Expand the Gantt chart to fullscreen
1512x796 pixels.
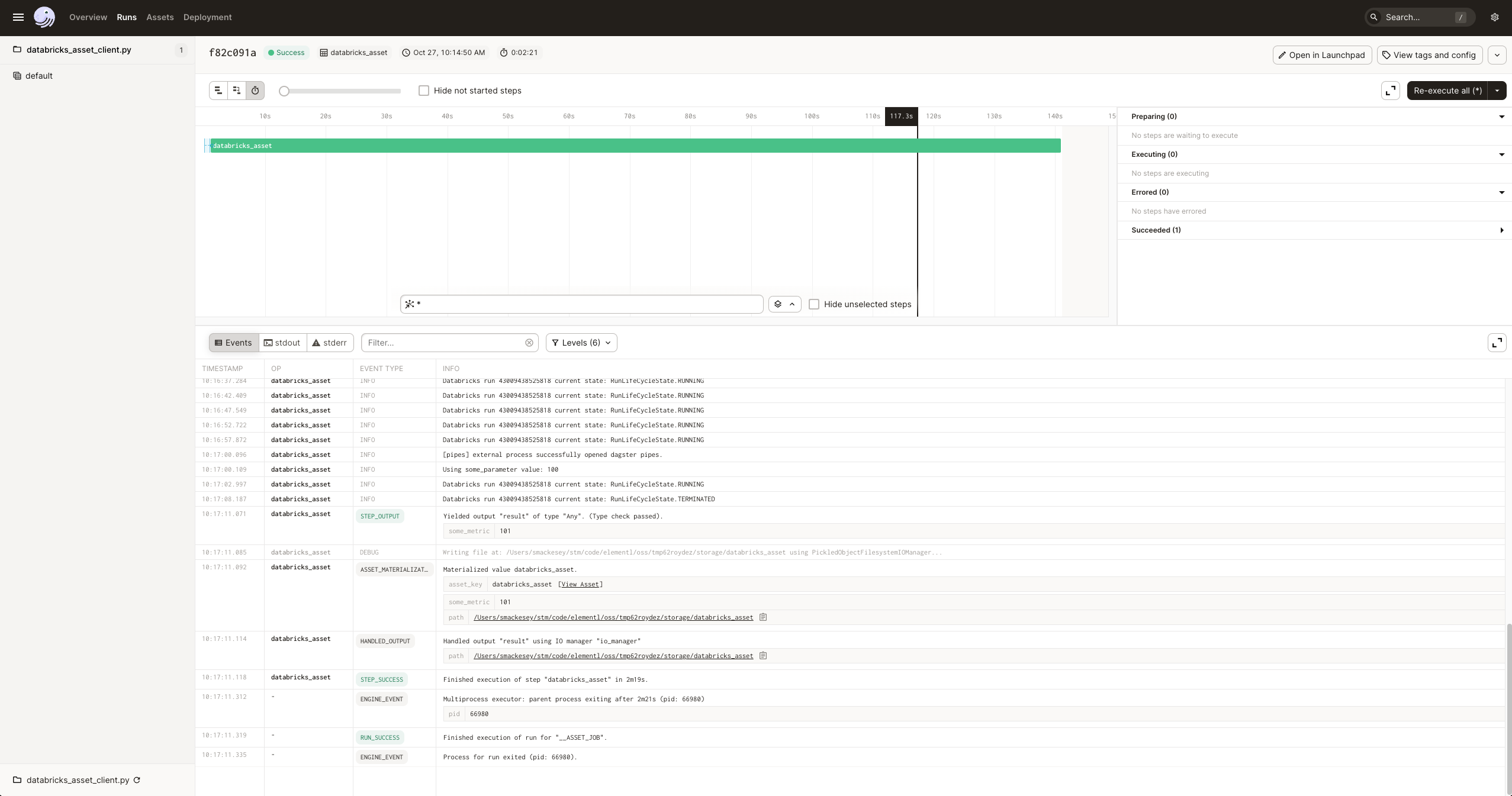click(1389, 91)
